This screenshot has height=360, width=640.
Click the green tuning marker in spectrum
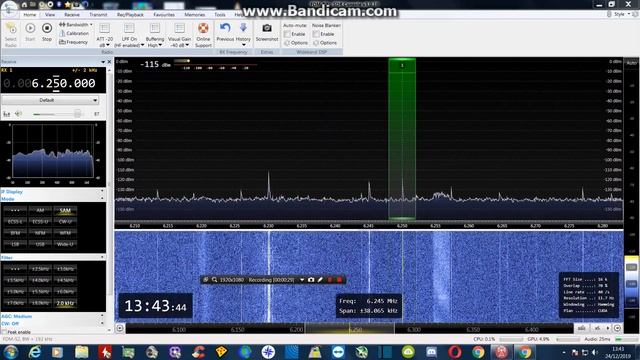pyautogui.click(x=402, y=139)
